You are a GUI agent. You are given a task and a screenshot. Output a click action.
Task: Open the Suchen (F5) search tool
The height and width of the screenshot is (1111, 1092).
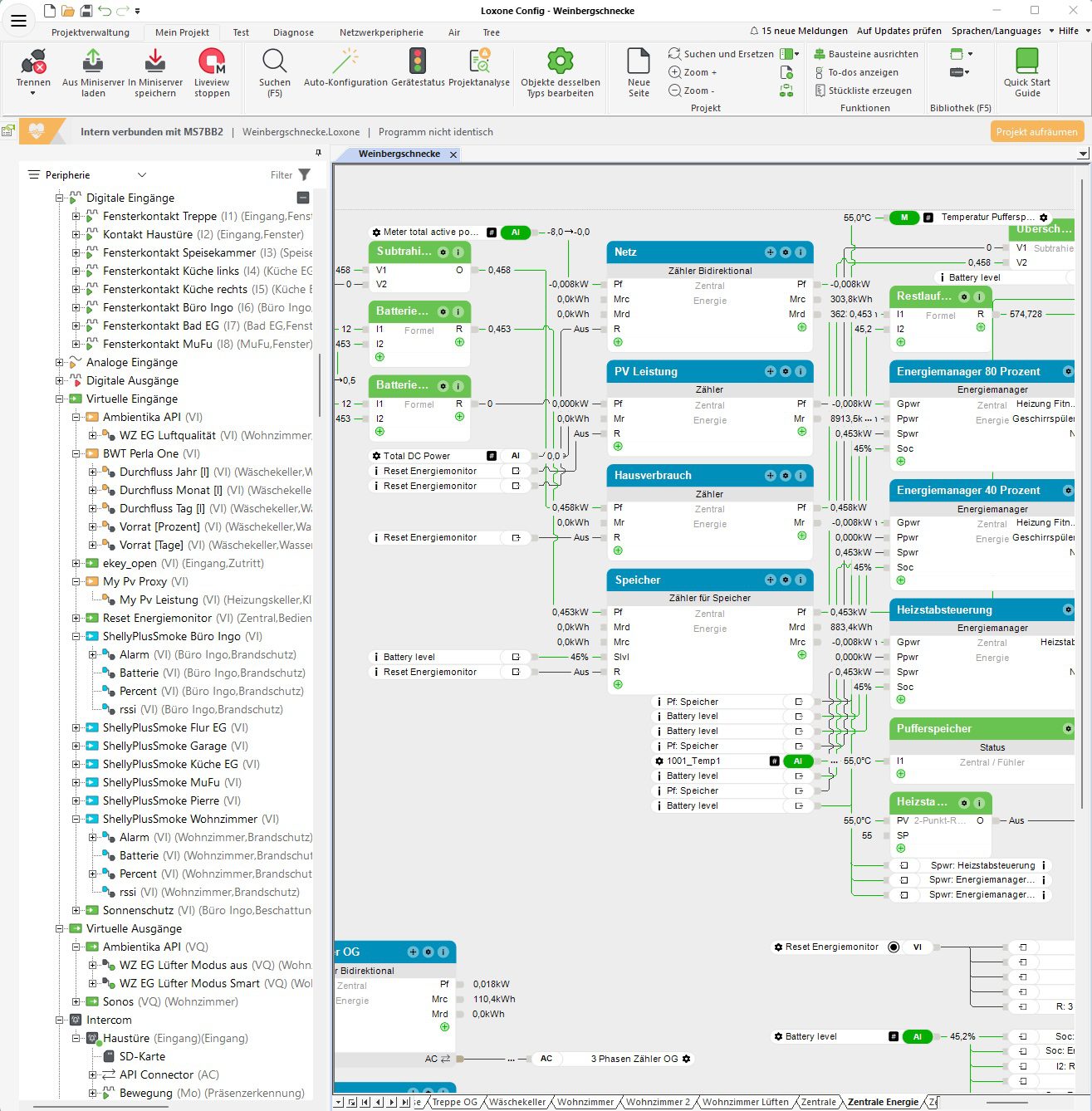pyautogui.click(x=274, y=63)
